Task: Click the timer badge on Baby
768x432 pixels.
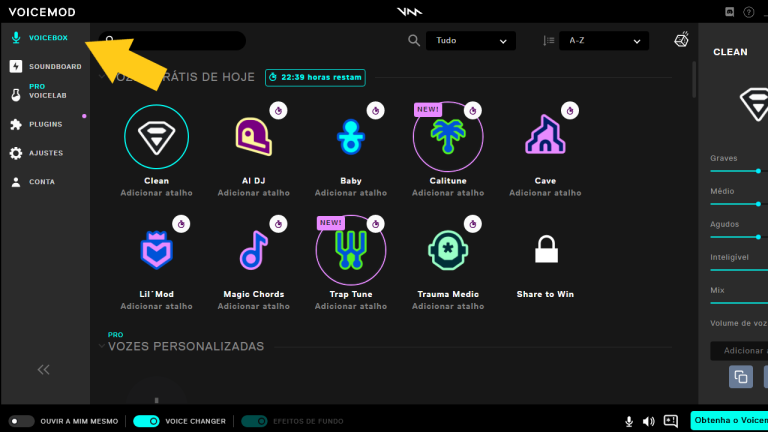Action: (x=376, y=111)
